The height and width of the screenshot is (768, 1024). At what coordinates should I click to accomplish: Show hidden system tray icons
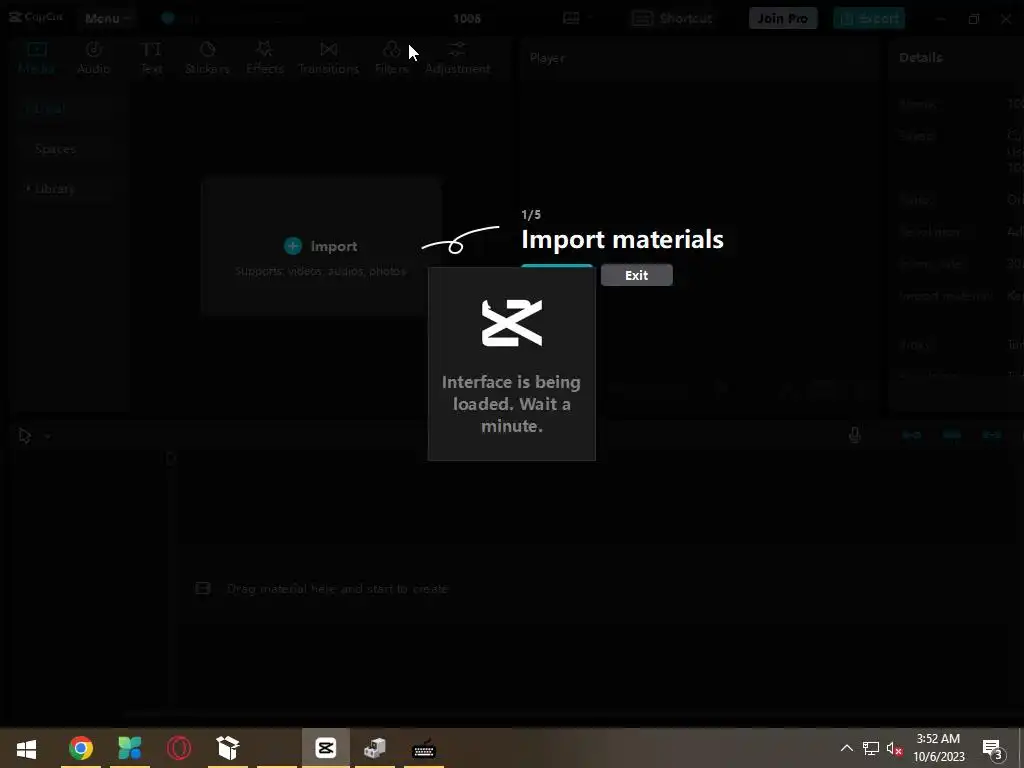(x=846, y=748)
